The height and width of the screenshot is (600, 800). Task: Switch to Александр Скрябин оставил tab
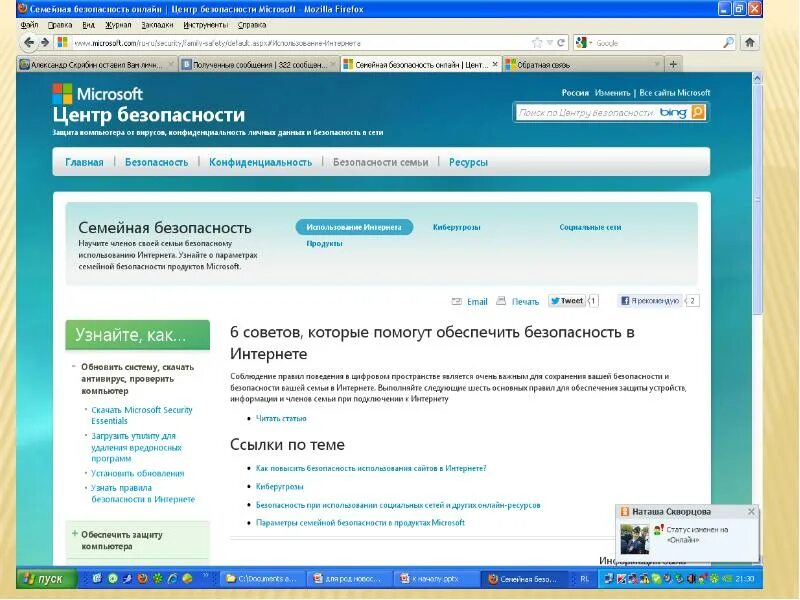pyautogui.click(x=96, y=65)
